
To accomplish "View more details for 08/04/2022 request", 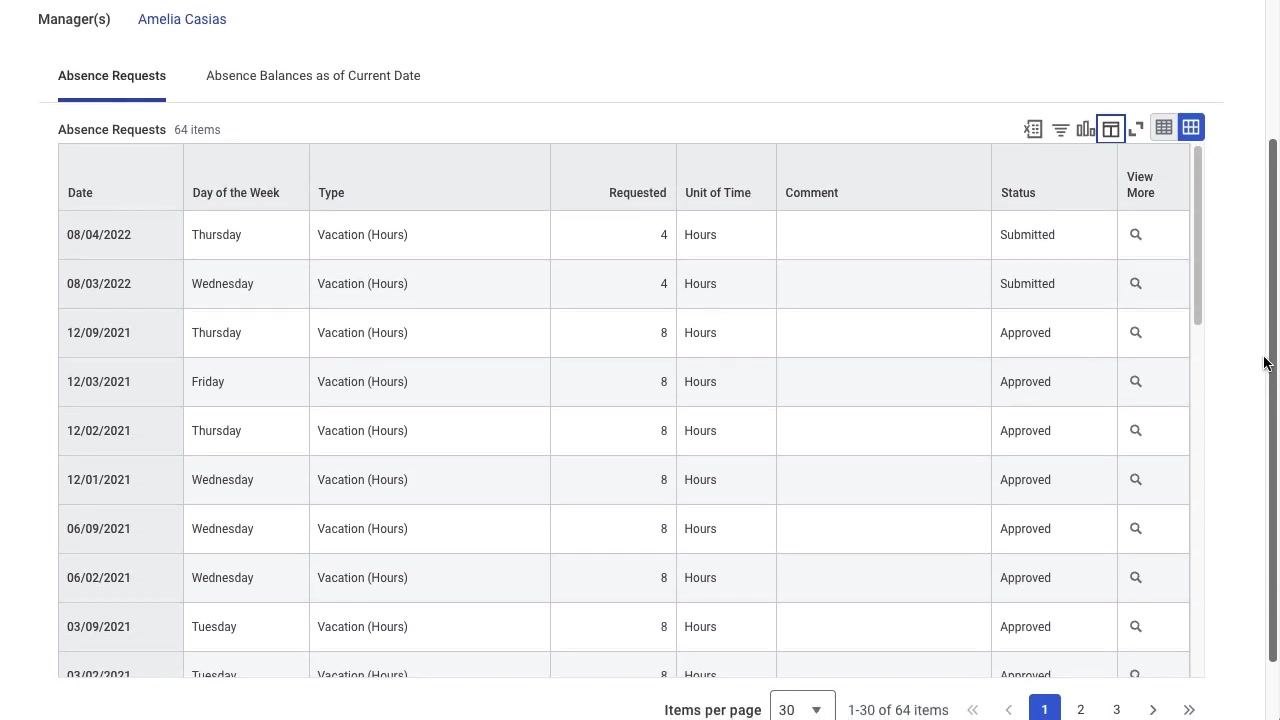I will (1136, 235).
